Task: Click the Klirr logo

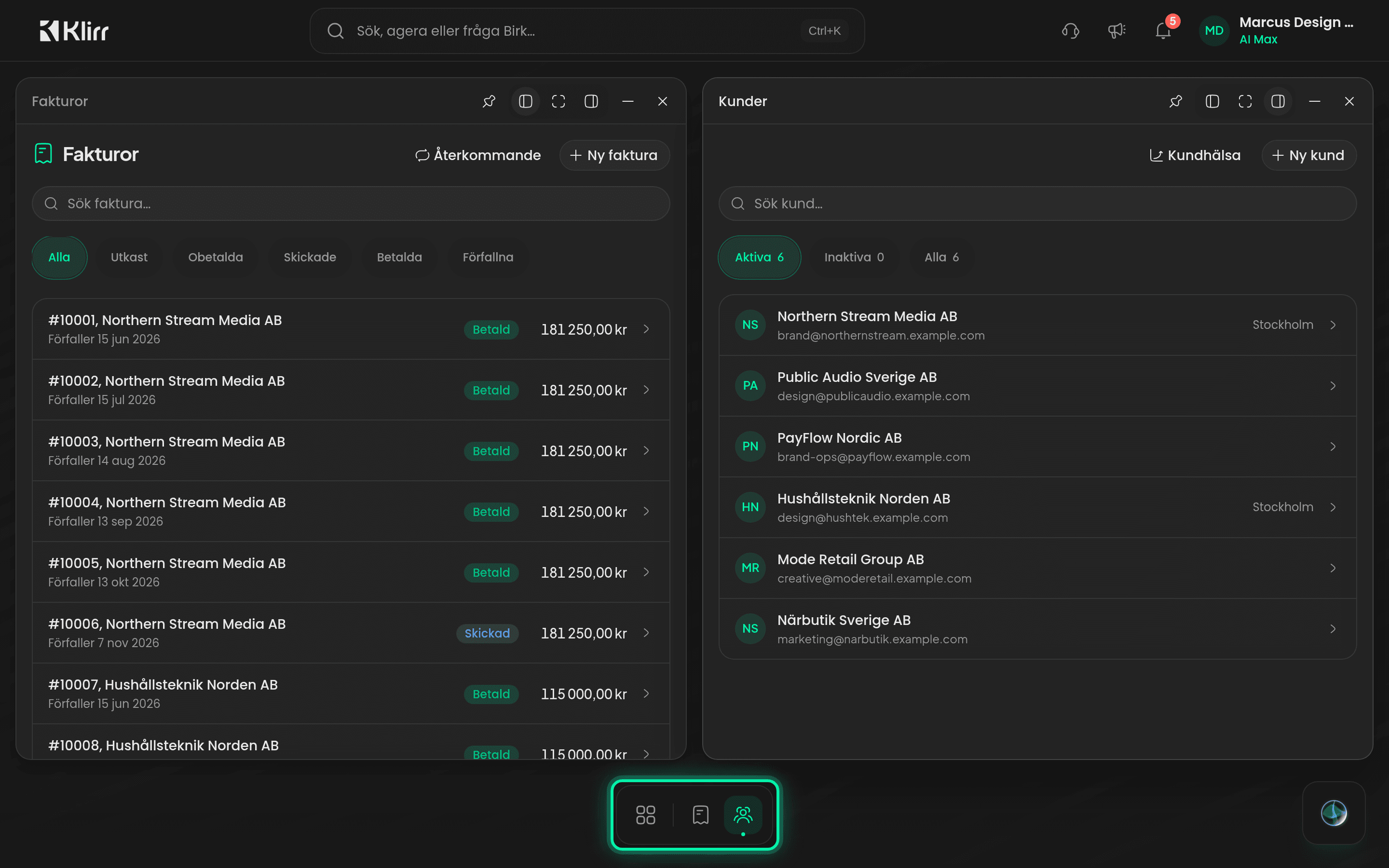Action: pyautogui.click(x=74, y=30)
